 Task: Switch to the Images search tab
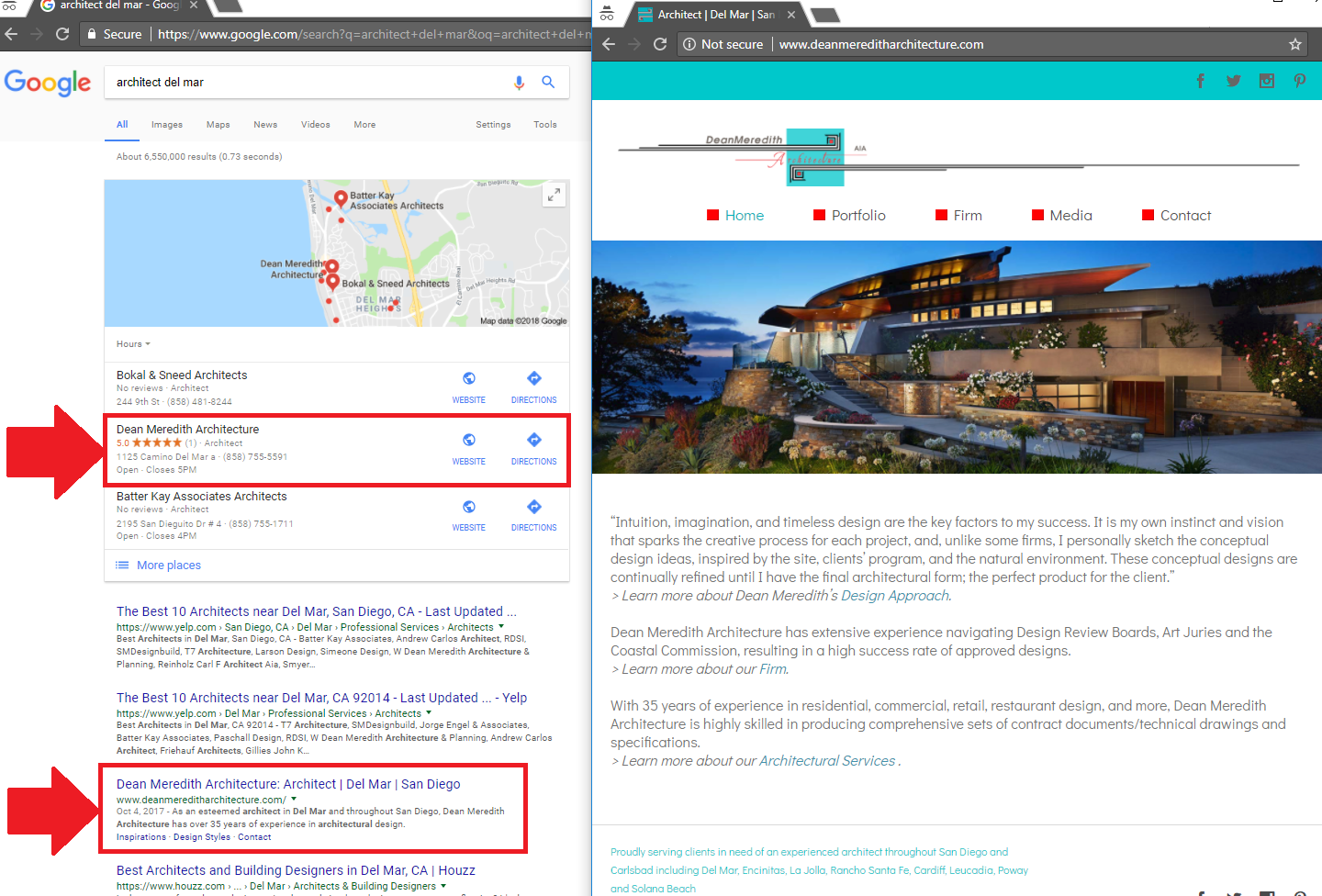point(166,125)
